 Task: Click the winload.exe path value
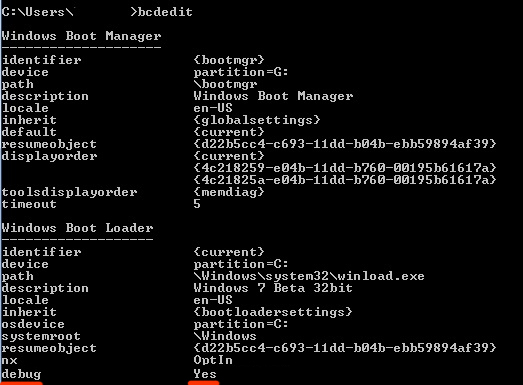click(309, 276)
